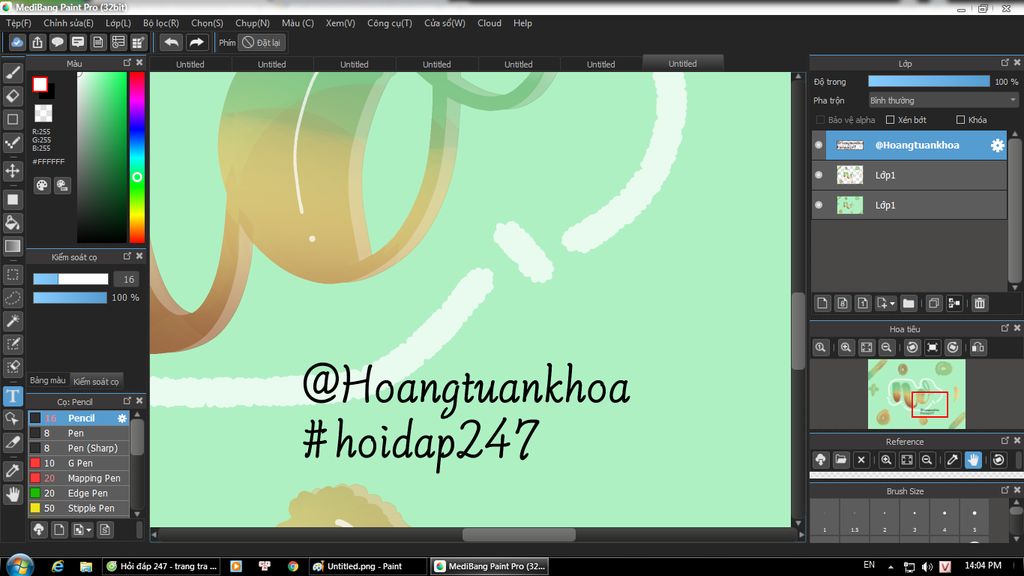Open the Chỉnh sửa(E) menu

pos(68,23)
